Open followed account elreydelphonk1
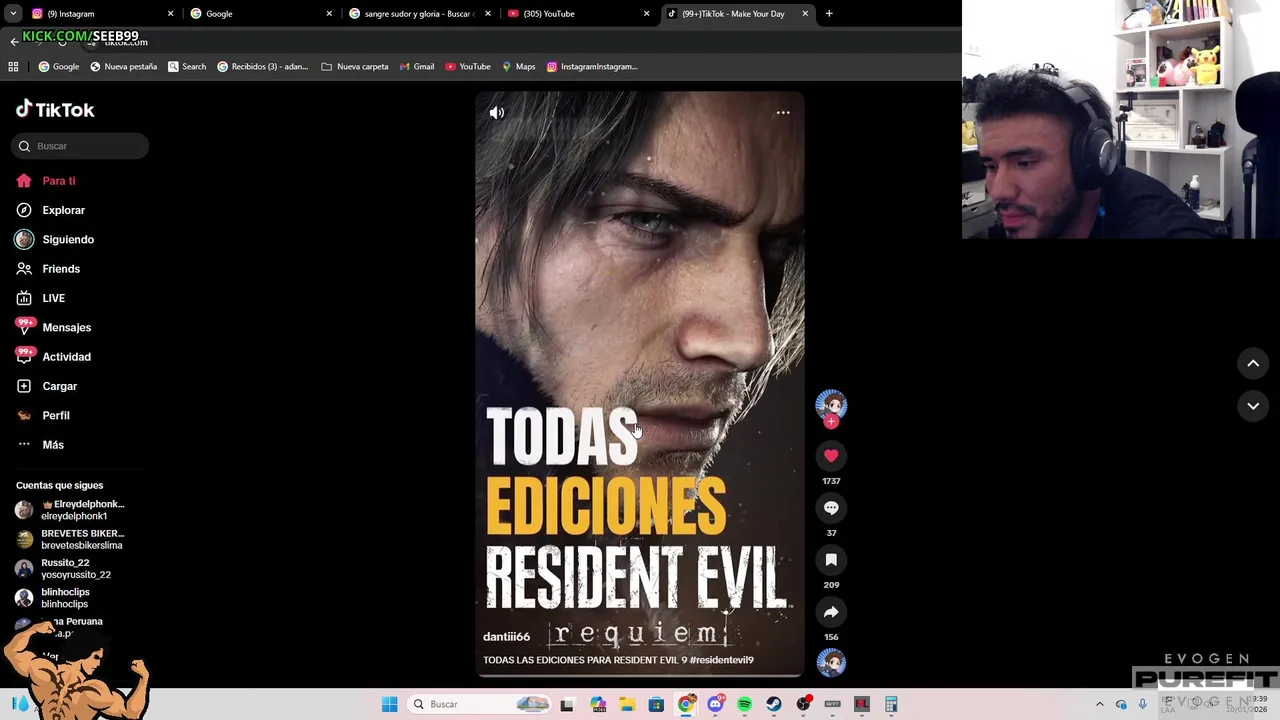 pos(70,510)
